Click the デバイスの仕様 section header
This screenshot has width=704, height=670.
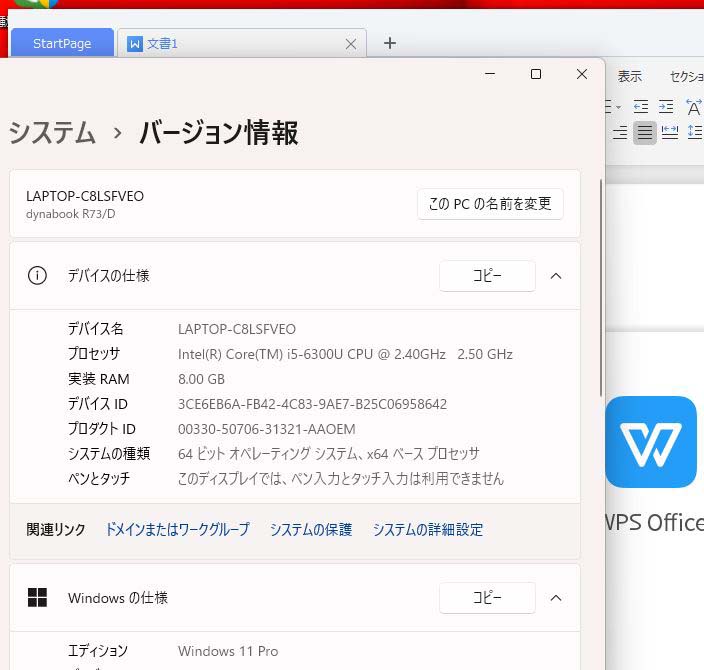pyautogui.click(x=295, y=276)
